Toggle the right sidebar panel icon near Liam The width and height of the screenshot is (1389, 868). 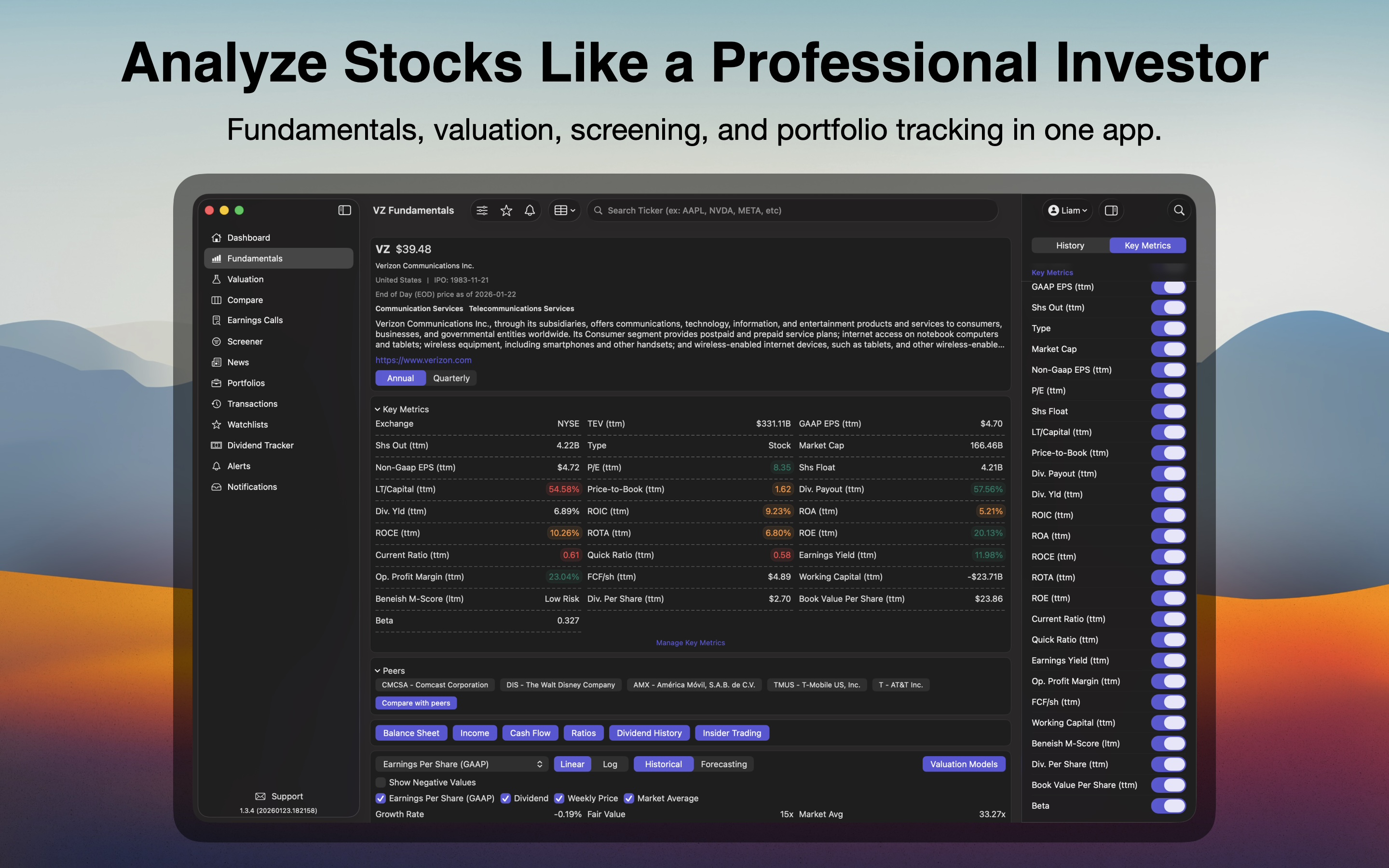tap(1111, 210)
